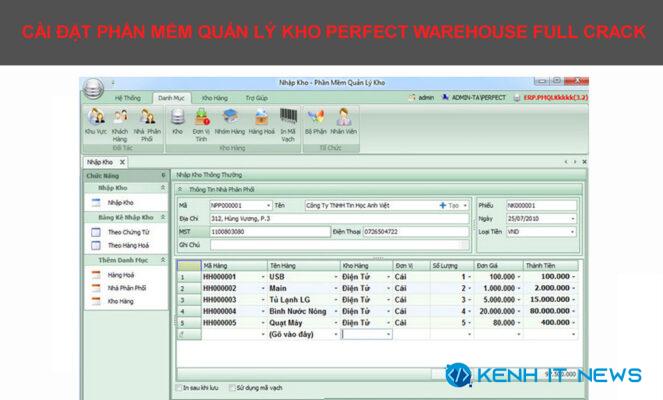Select the Bình Nước Nóng cell
663x400 pixels.
point(304,311)
